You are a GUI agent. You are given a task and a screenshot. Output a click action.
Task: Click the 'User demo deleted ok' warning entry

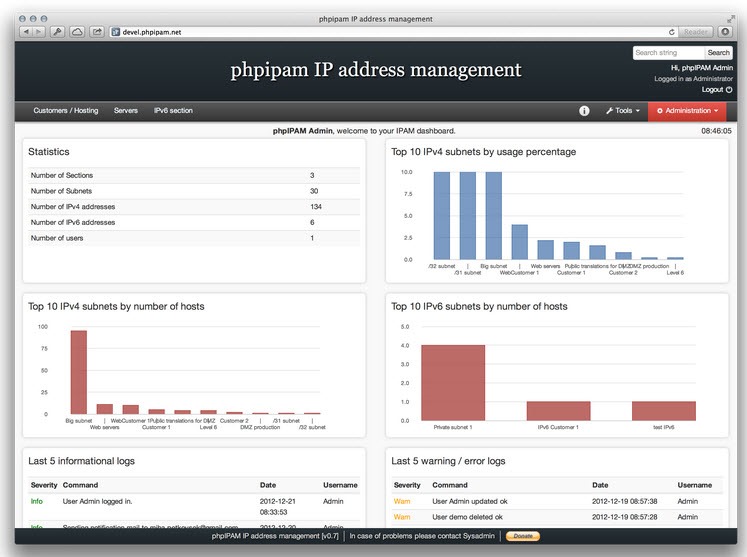click(x=467, y=517)
